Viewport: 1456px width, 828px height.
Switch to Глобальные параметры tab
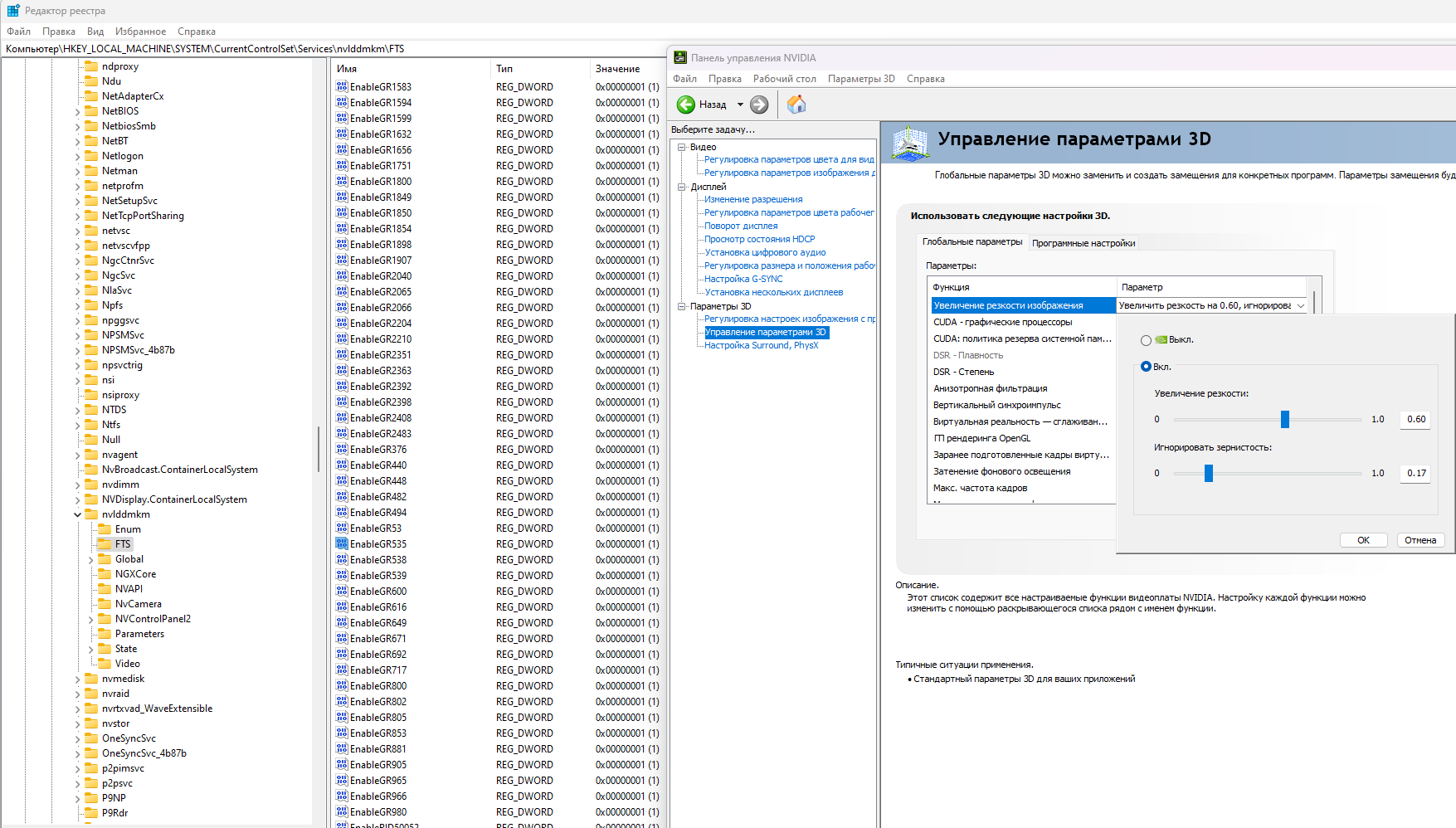(x=972, y=241)
